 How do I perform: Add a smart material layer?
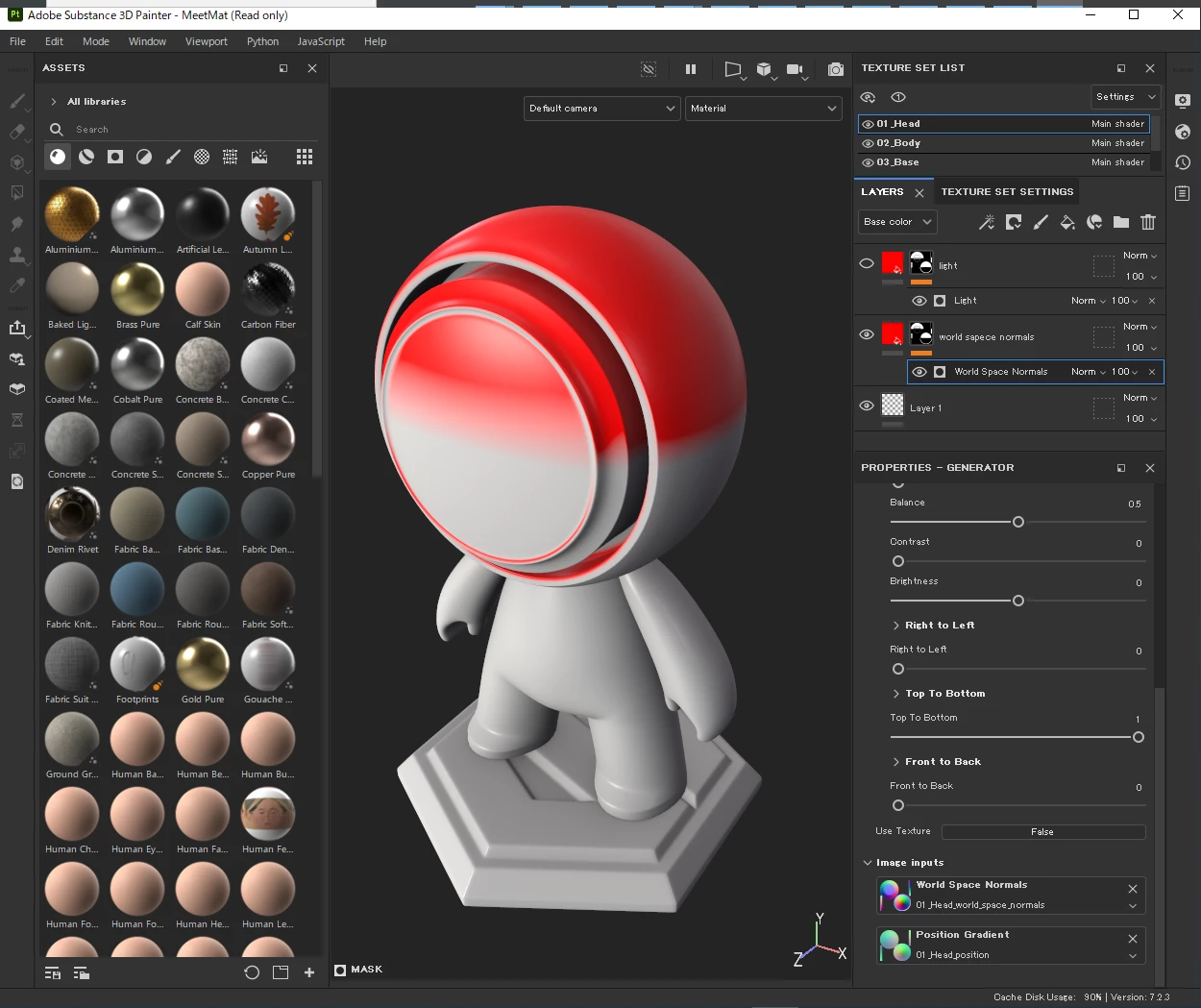coord(1094,222)
